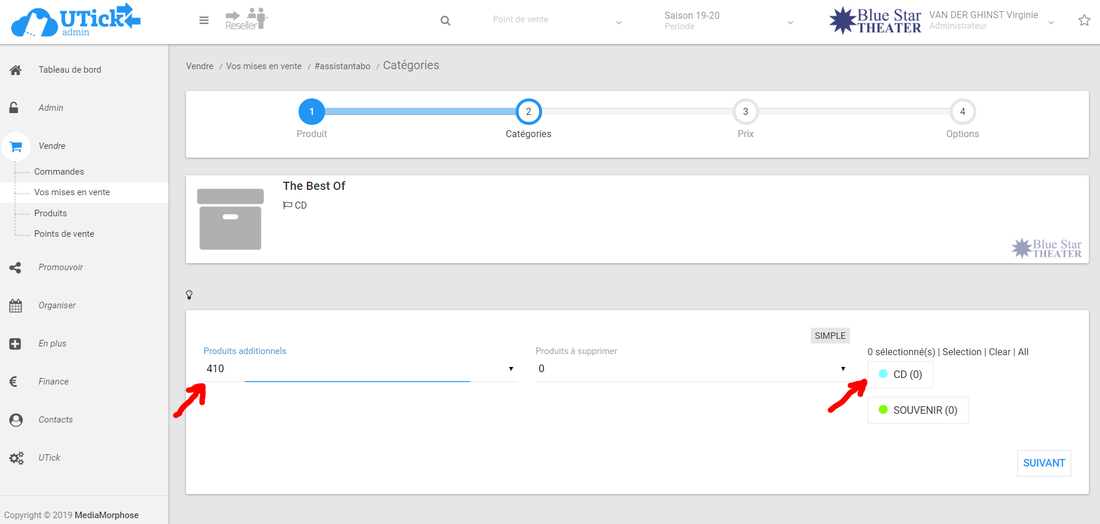Open the Finance euro icon
The height and width of the screenshot is (524, 1100).
15,382
